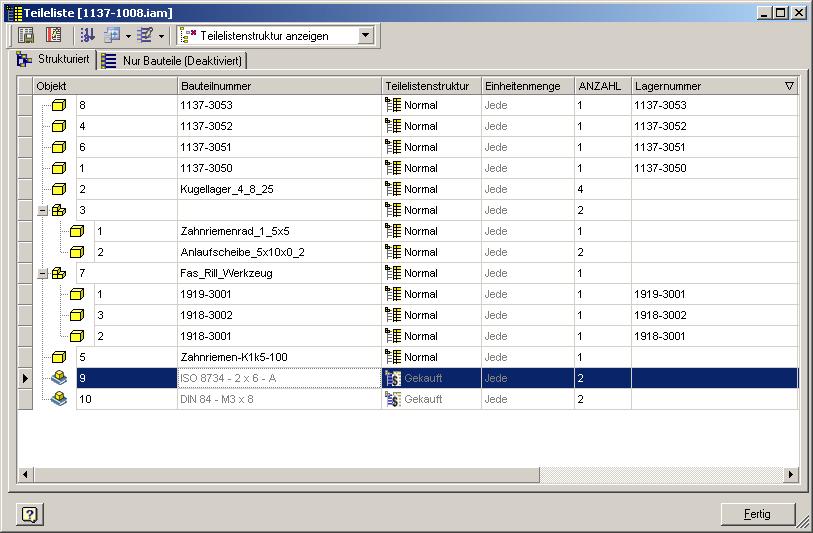Minimize the Teileliste window

coord(764,12)
